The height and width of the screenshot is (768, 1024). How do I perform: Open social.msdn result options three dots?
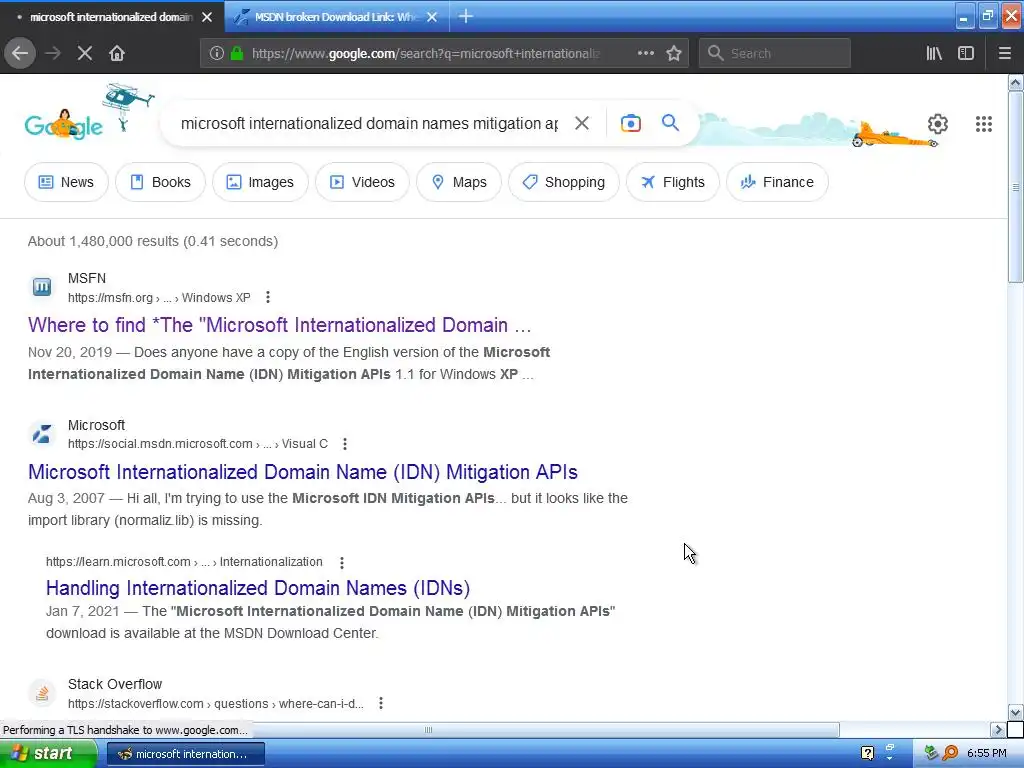[x=345, y=444]
